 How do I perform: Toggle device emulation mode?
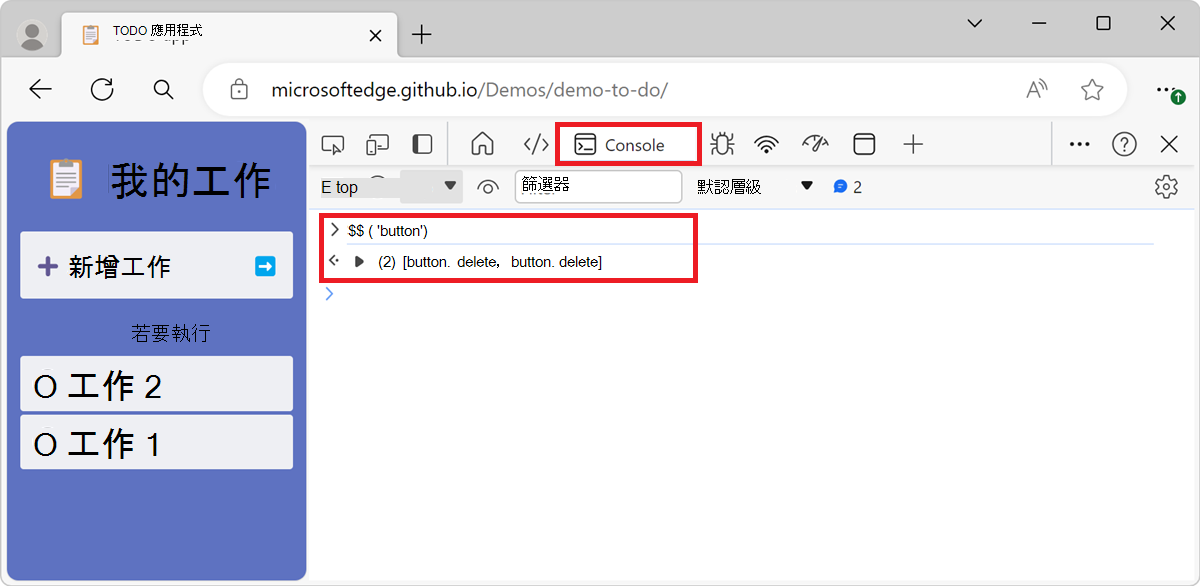(x=377, y=144)
